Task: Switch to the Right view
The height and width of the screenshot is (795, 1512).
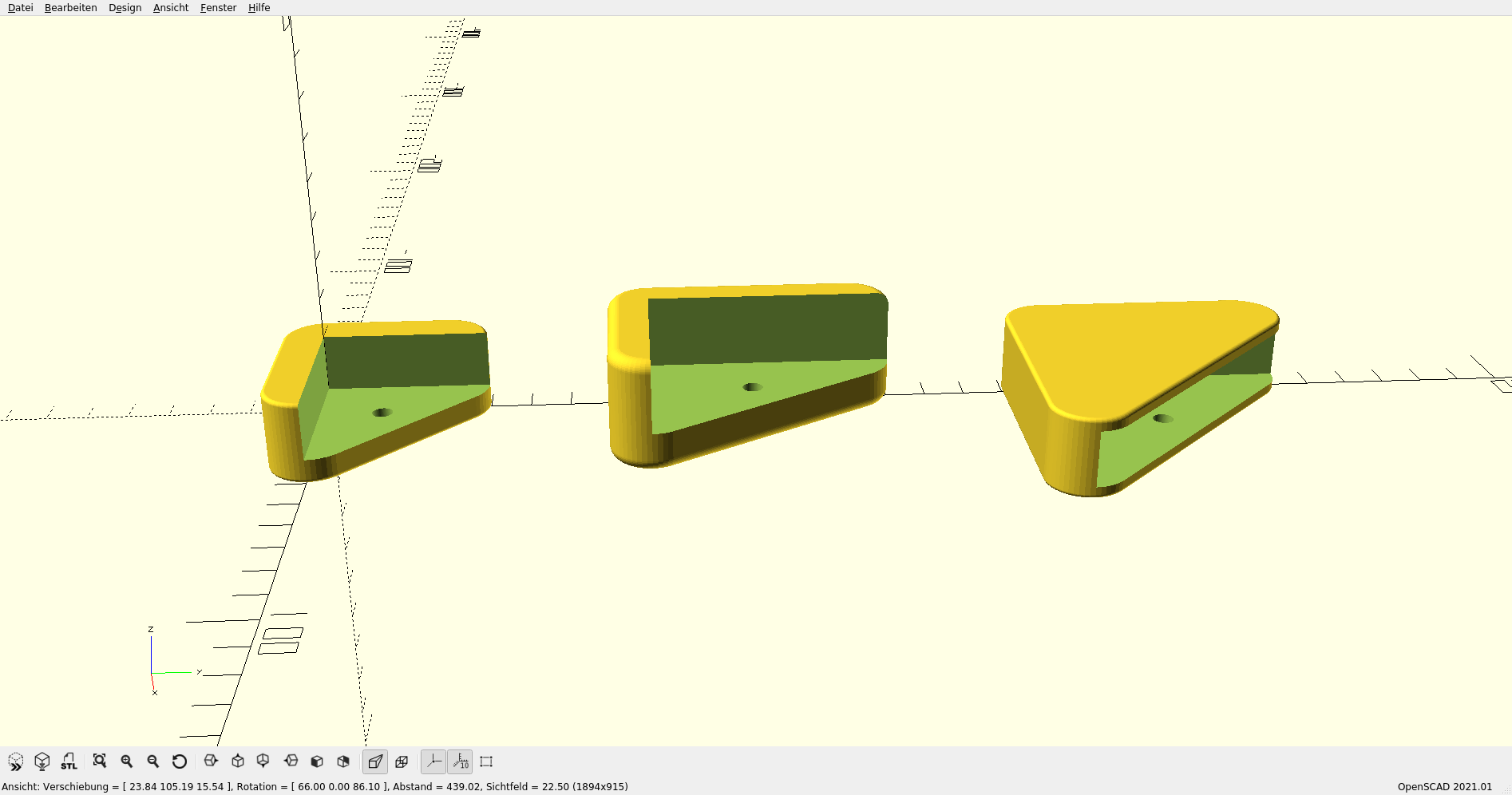Action: (x=212, y=761)
